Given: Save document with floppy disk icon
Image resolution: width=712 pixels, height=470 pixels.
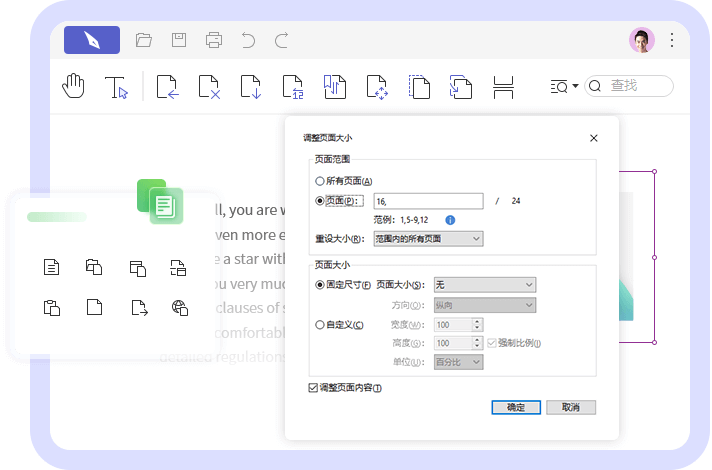Looking at the screenshot, I should pyautogui.click(x=179, y=40).
